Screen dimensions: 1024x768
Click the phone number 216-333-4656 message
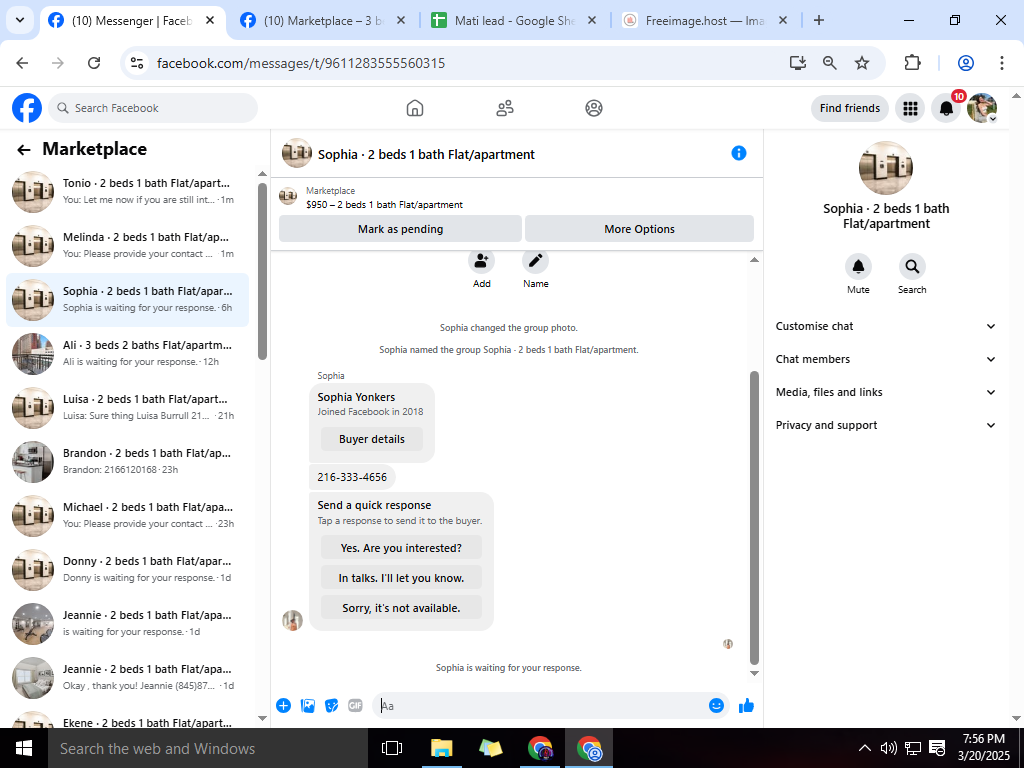(352, 477)
